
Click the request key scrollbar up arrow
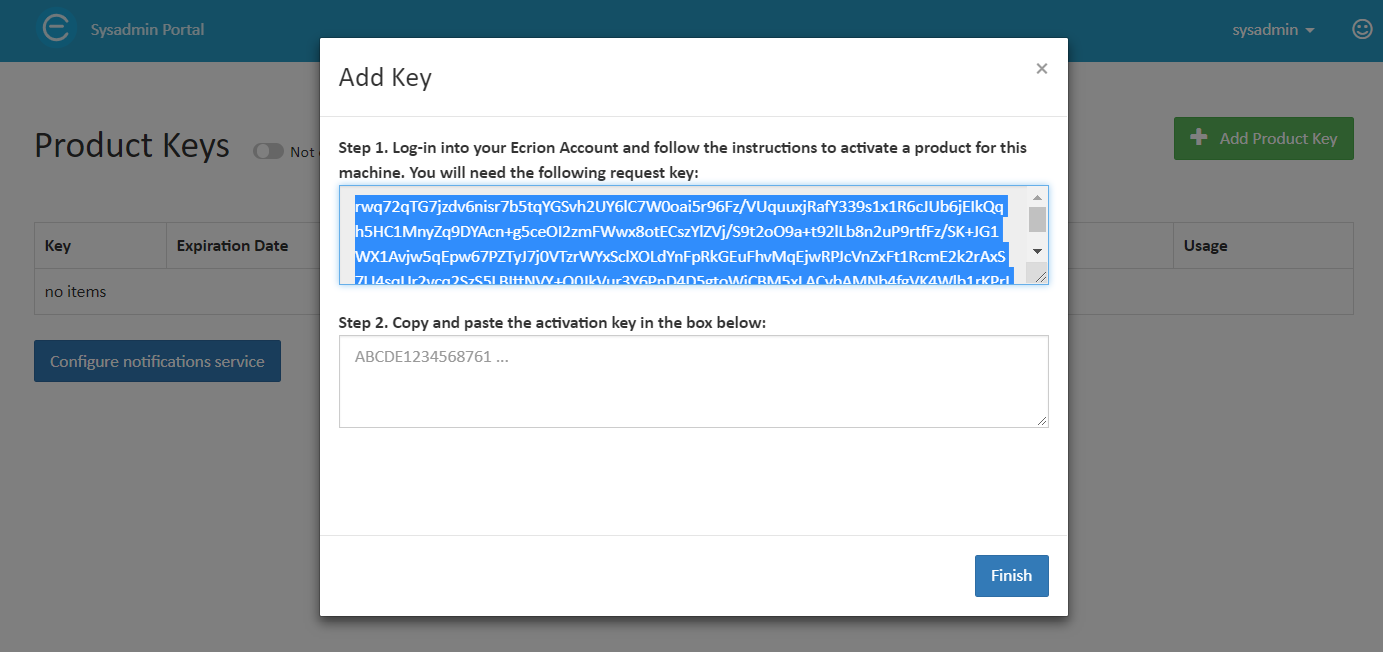click(1037, 197)
